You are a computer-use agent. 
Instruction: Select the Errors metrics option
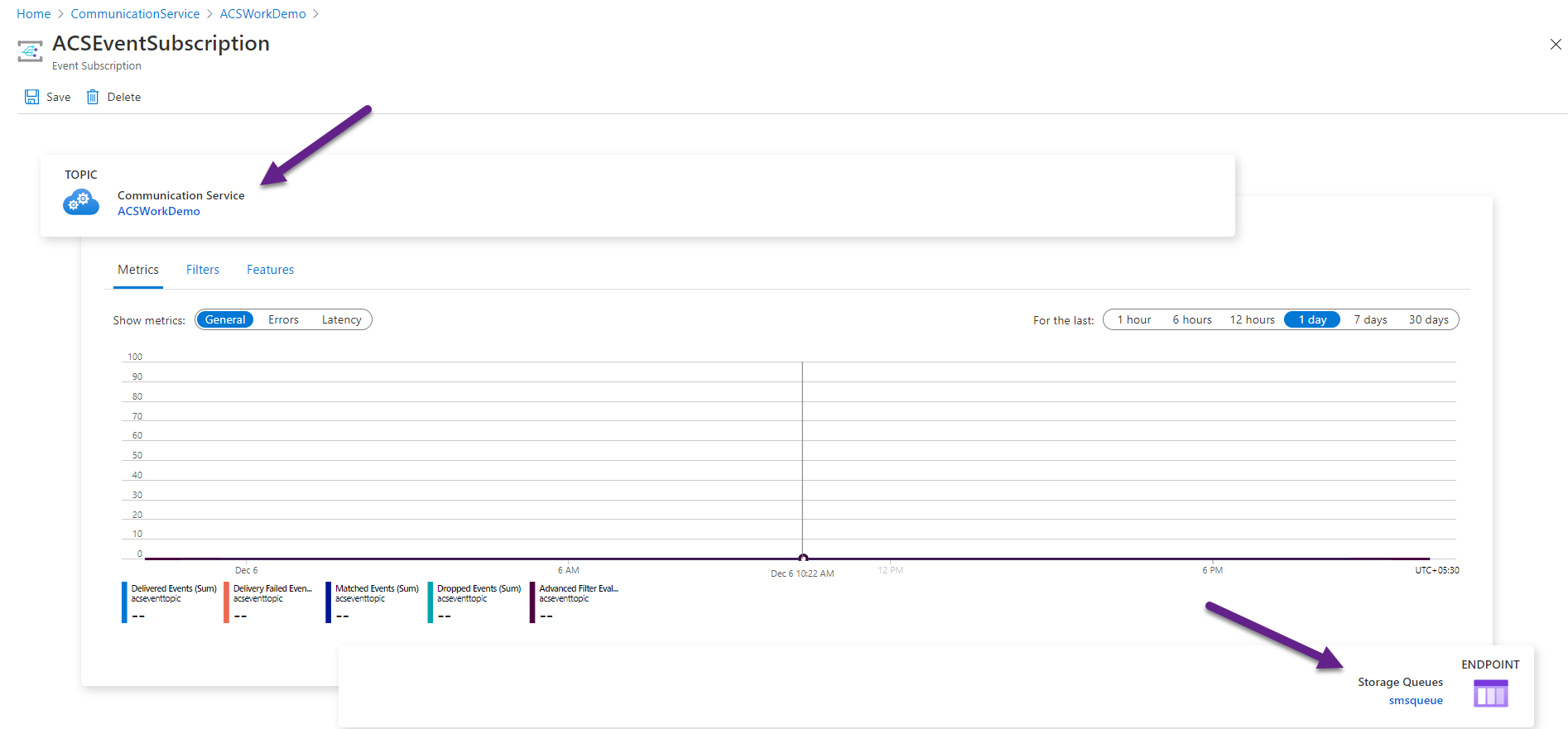tap(283, 319)
